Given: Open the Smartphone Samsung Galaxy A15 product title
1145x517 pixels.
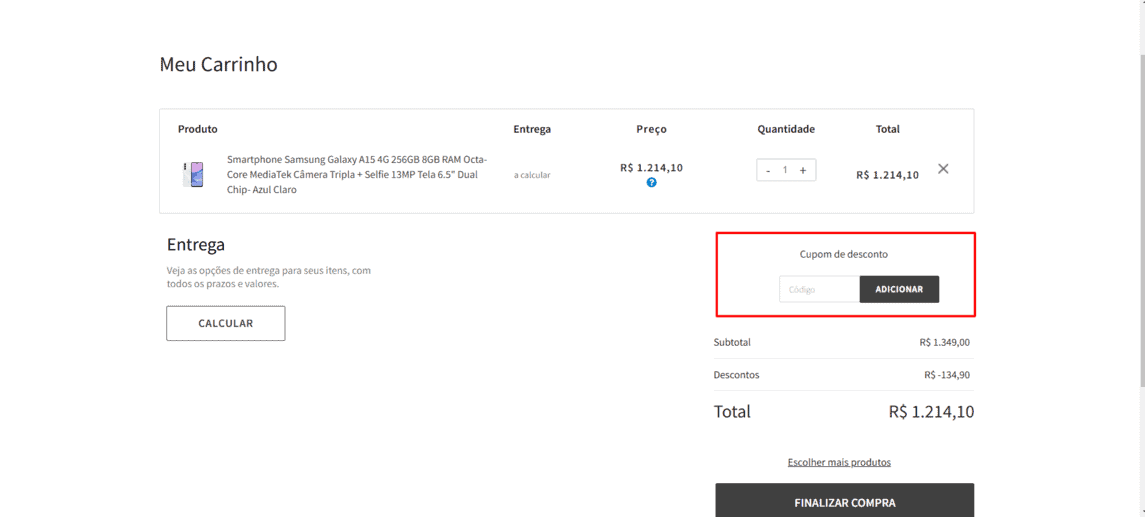Looking at the screenshot, I should tap(356, 175).
